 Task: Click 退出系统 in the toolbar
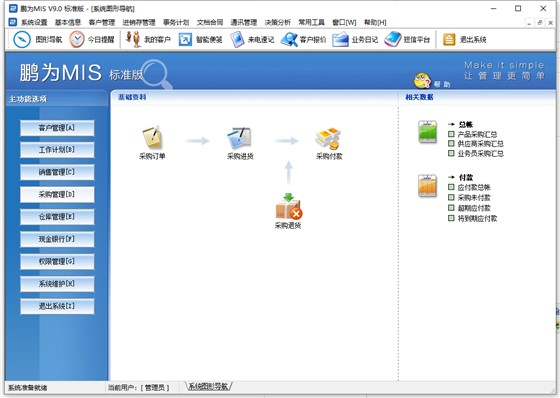point(465,39)
